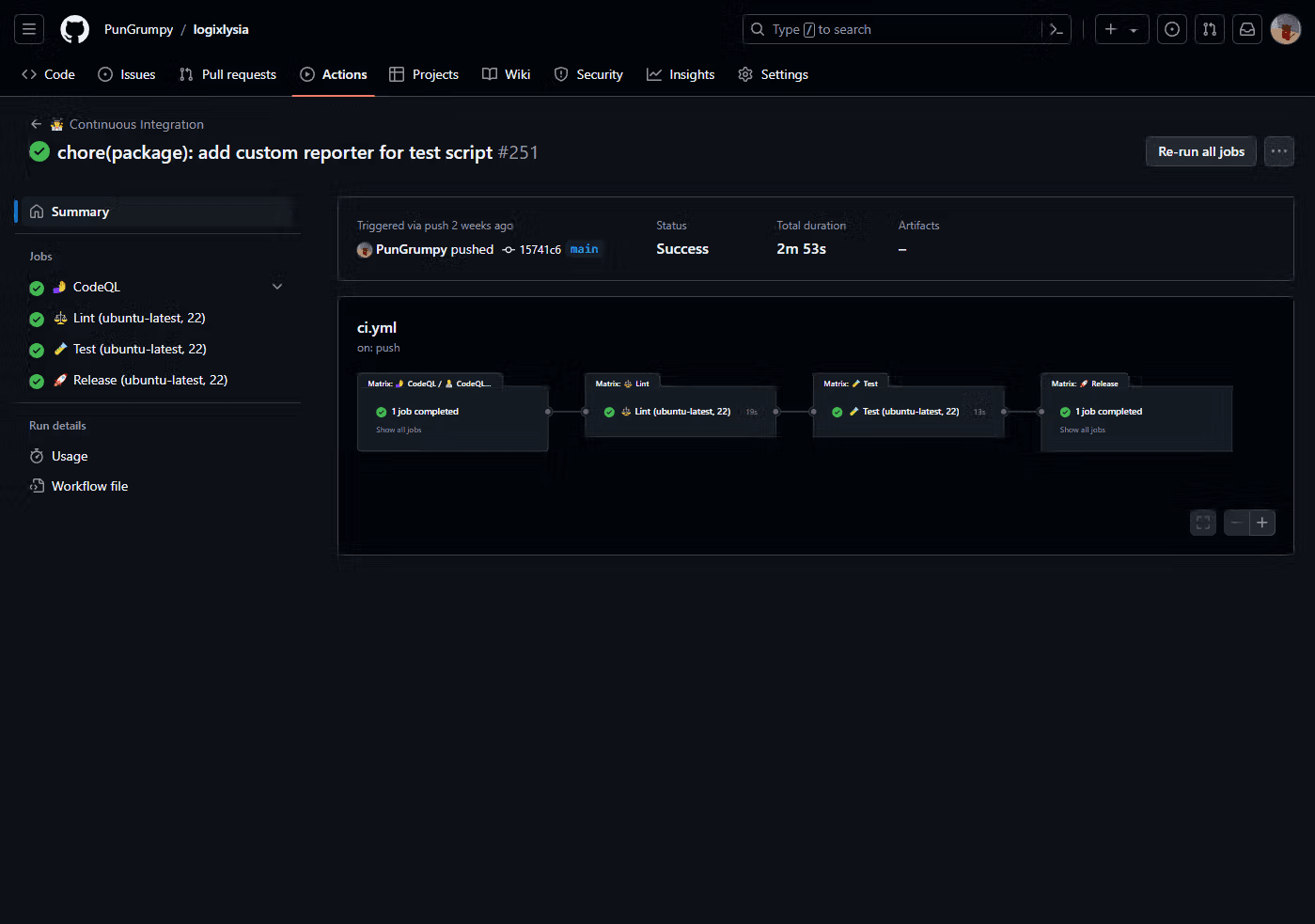Image resolution: width=1315 pixels, height=924 pixels.
Task: Zoom in the workflow graph
Action: pos(1262,523)
